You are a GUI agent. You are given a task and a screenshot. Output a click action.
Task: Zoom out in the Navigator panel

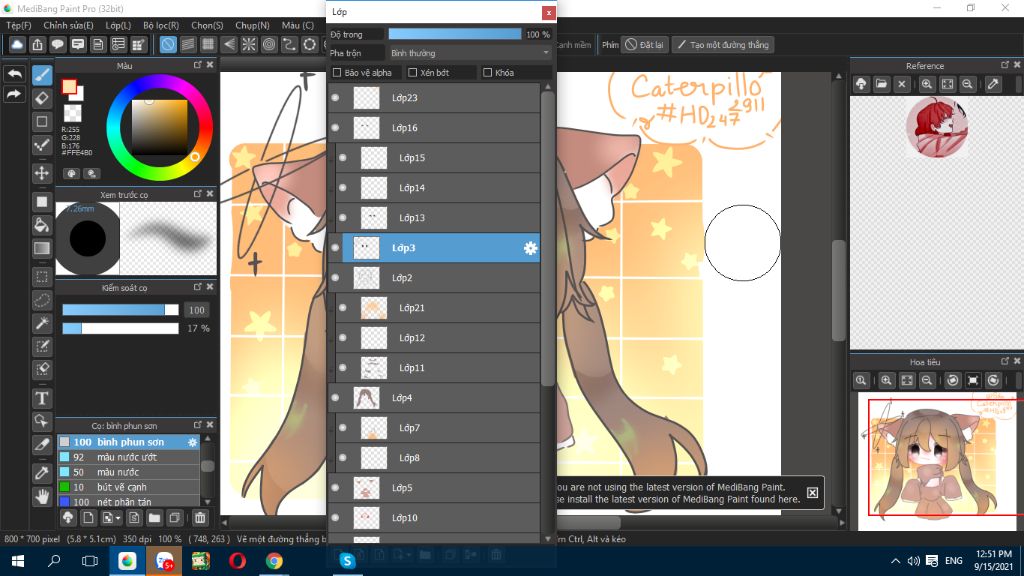[927, 380]
